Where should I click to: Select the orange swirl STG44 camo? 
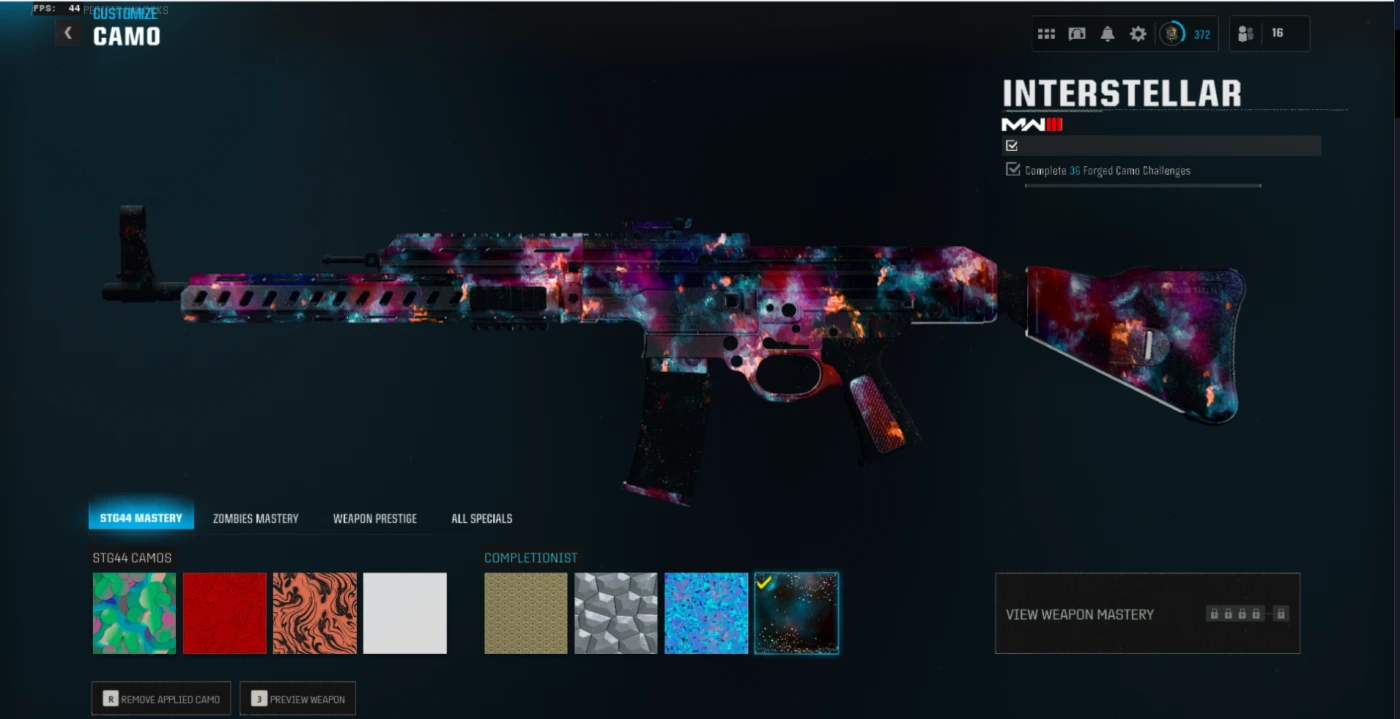pos(315,613)
